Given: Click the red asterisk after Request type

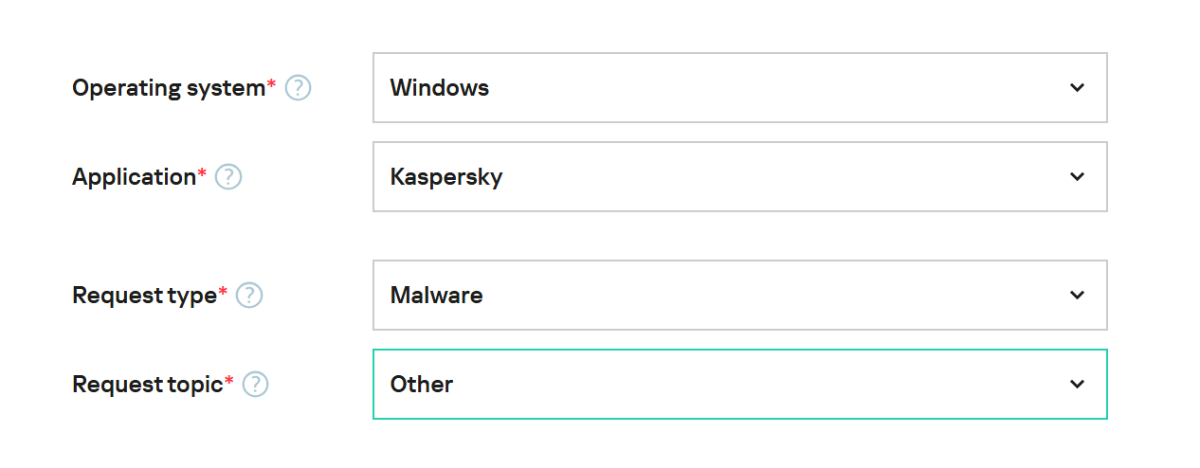Looking at the screenshot, I should tap(223, 293).
